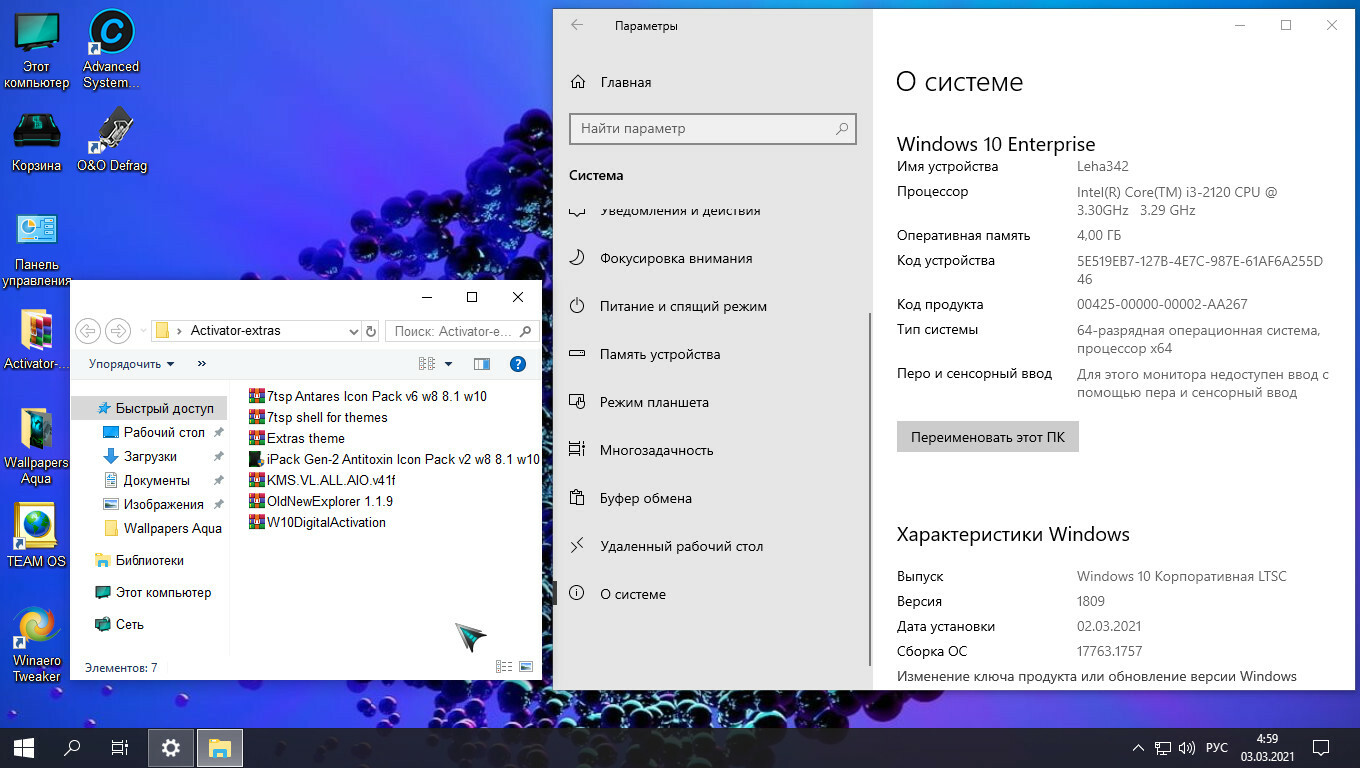
Task: Open the volume icon in system tray
Action: 1187,747
